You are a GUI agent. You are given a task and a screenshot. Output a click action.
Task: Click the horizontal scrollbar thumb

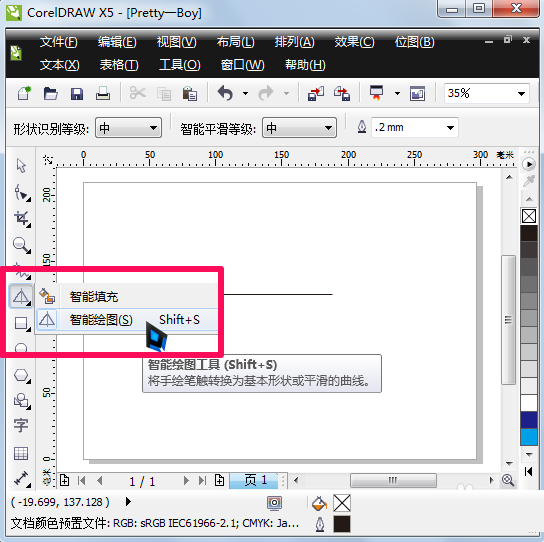(393, 481)
